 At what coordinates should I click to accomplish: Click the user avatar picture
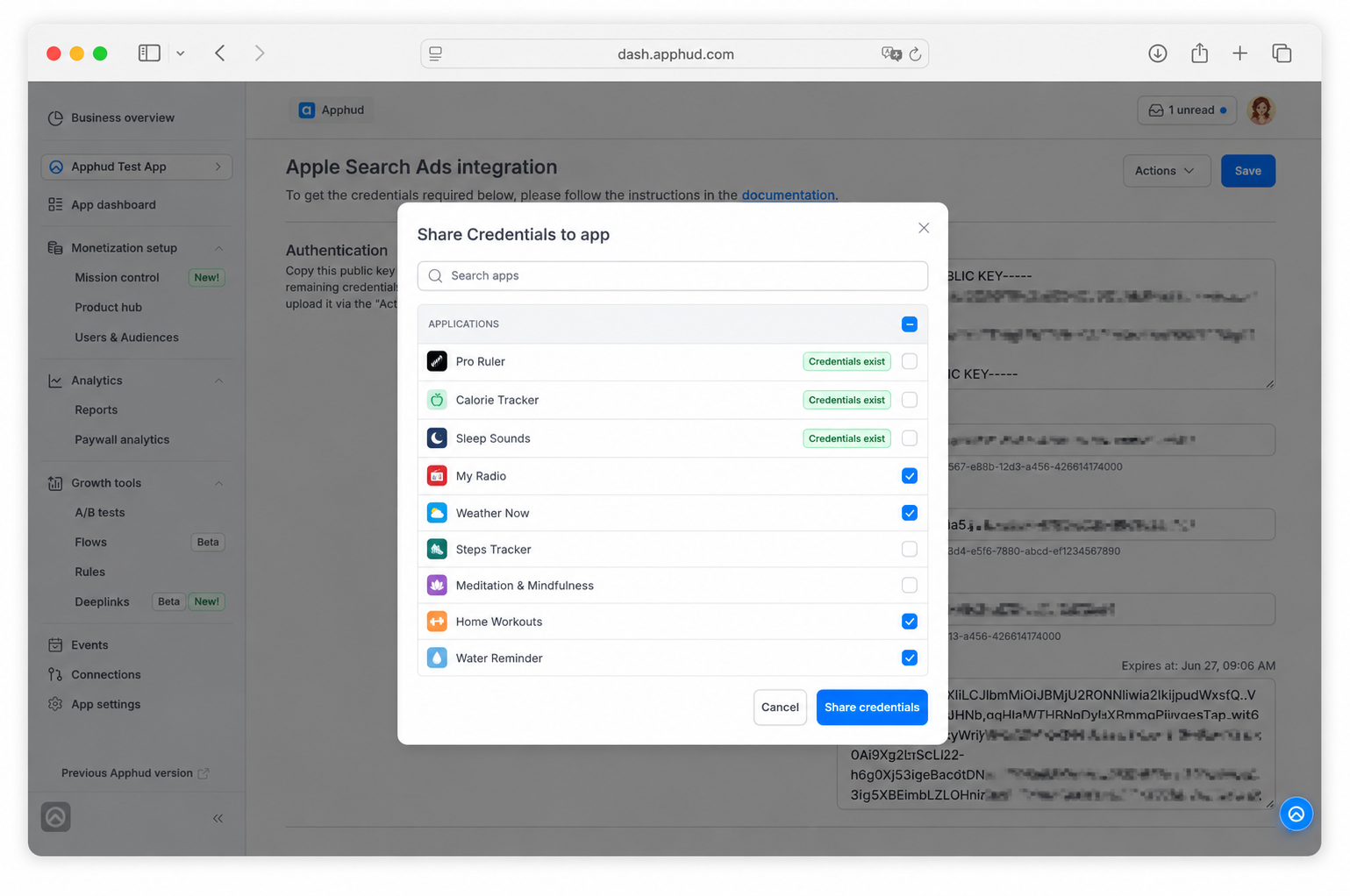1261,110
